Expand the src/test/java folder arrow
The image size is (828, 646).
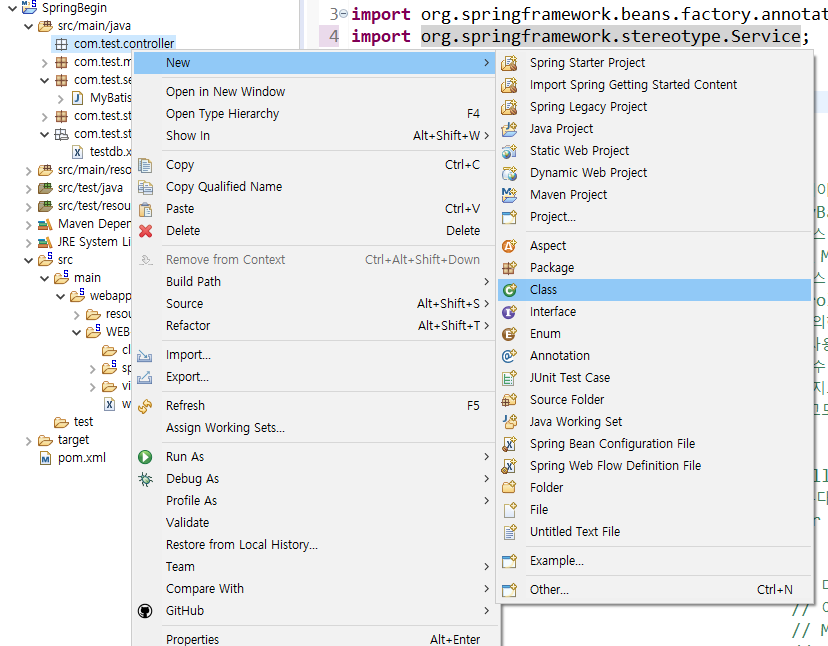click(29, 189)
